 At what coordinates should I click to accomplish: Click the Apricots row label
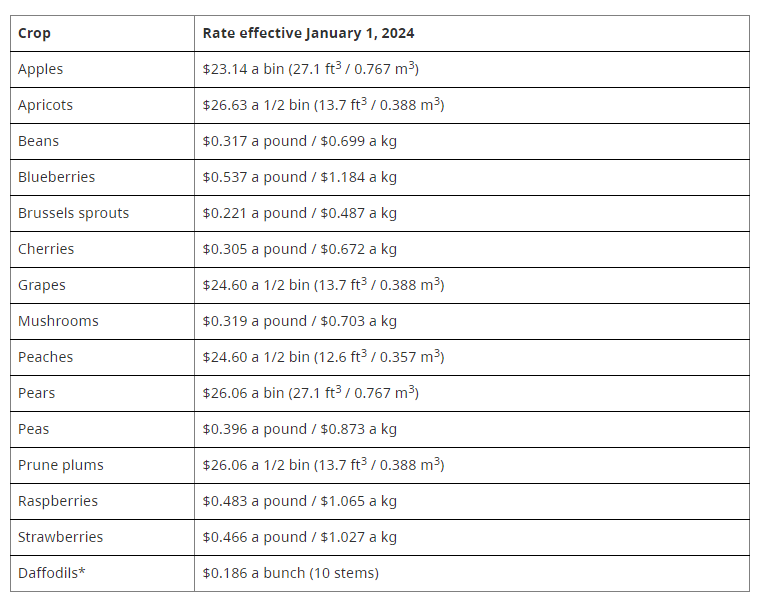coord(45,105)
